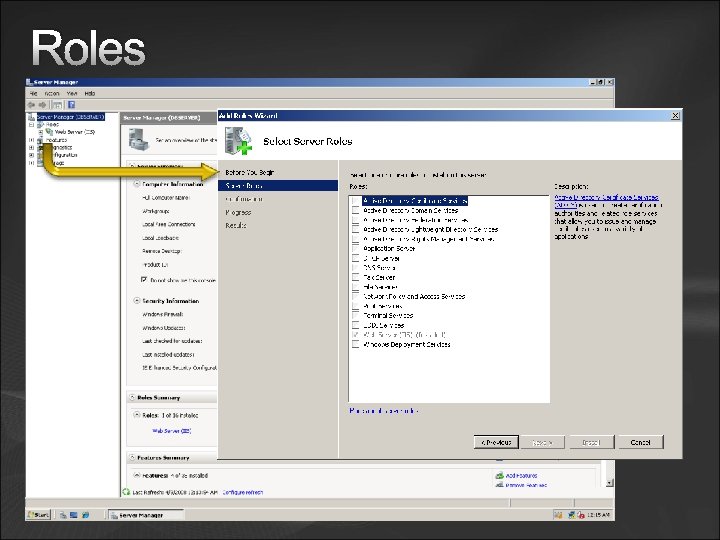Open Active Directory Certificate Services description link
This screenshot has width=720, height=540.
pyautogui.click(x=606, y=201)
